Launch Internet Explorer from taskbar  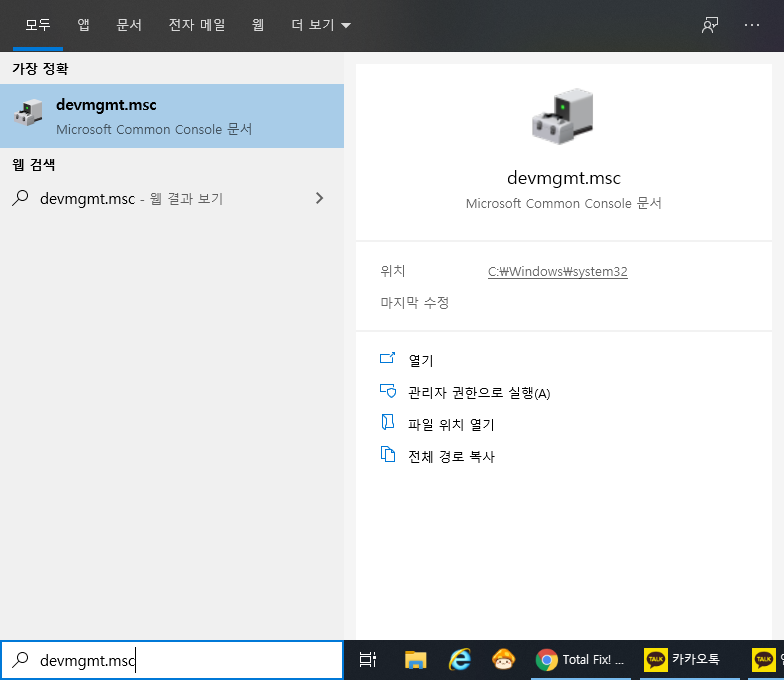tap(460, 660)
